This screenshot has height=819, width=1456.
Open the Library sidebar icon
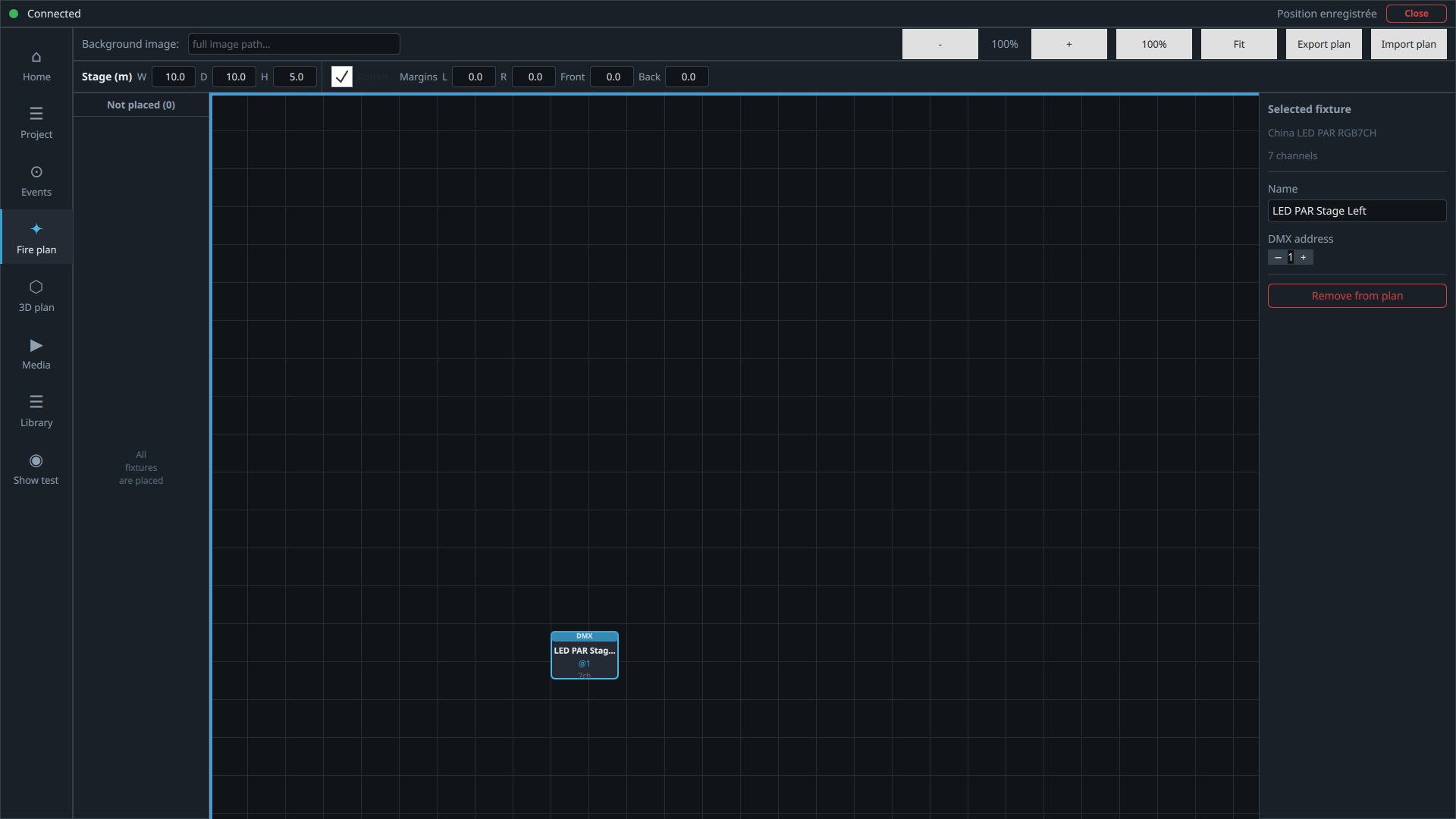[36, 412]
